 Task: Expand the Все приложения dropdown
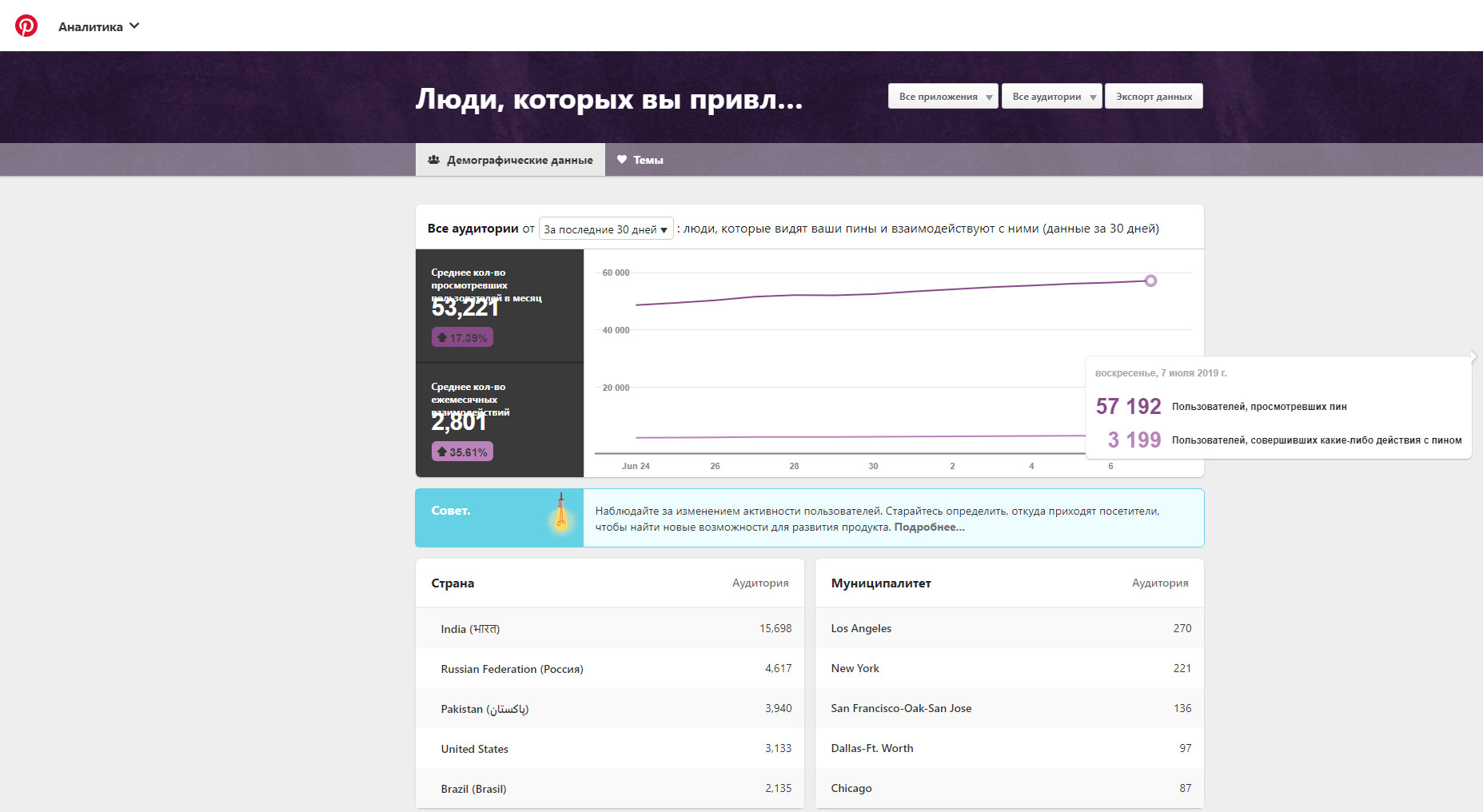943,97
